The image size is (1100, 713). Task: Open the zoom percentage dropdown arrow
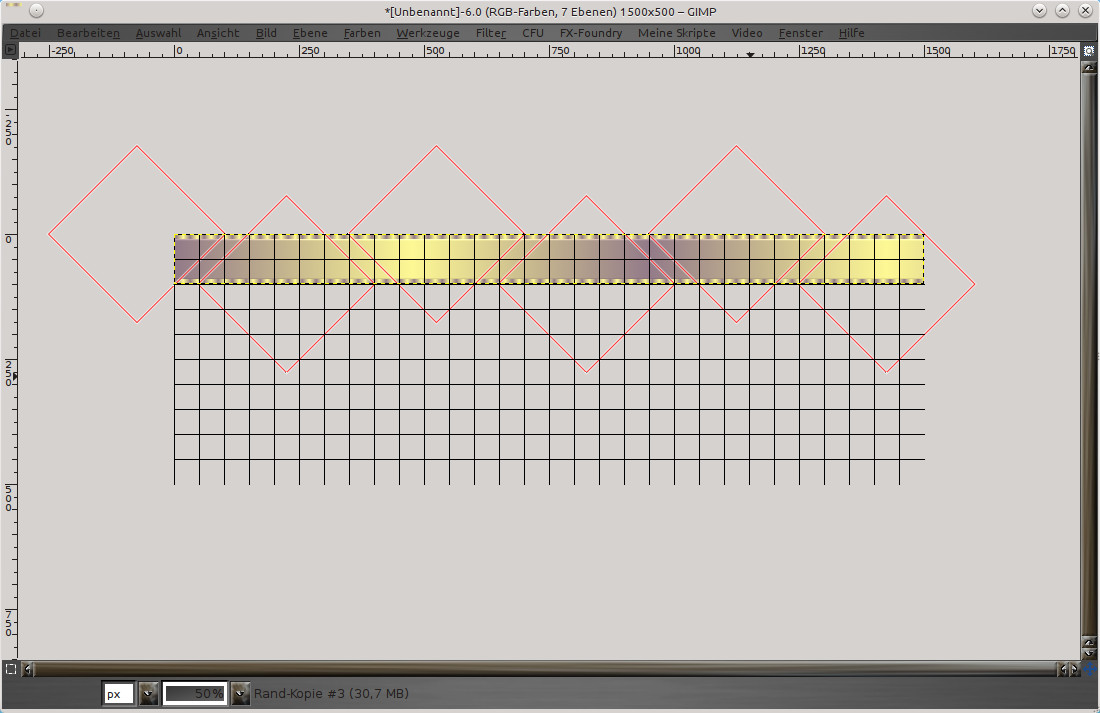[x=240, y=693]
